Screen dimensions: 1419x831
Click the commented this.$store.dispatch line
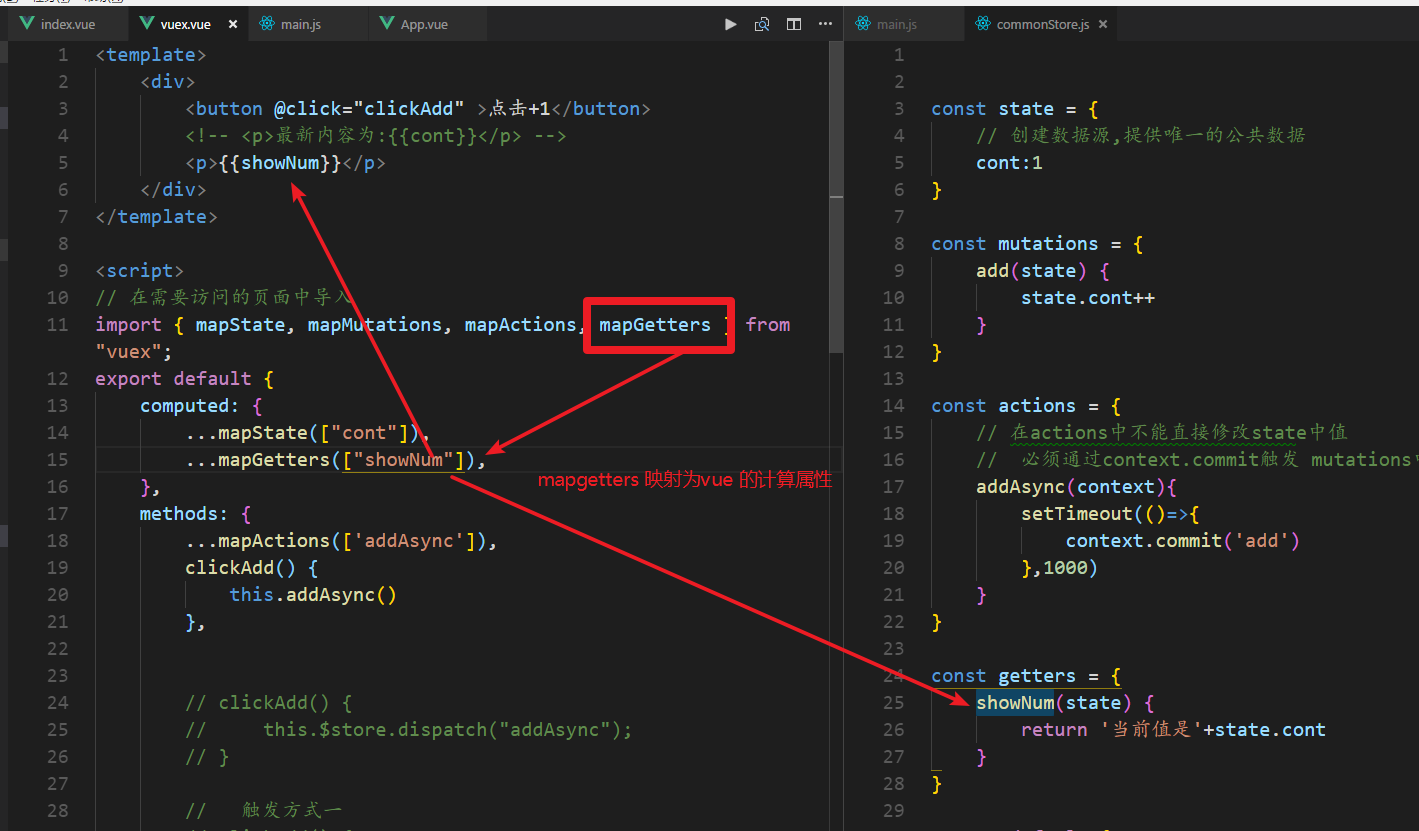(409, 730)
